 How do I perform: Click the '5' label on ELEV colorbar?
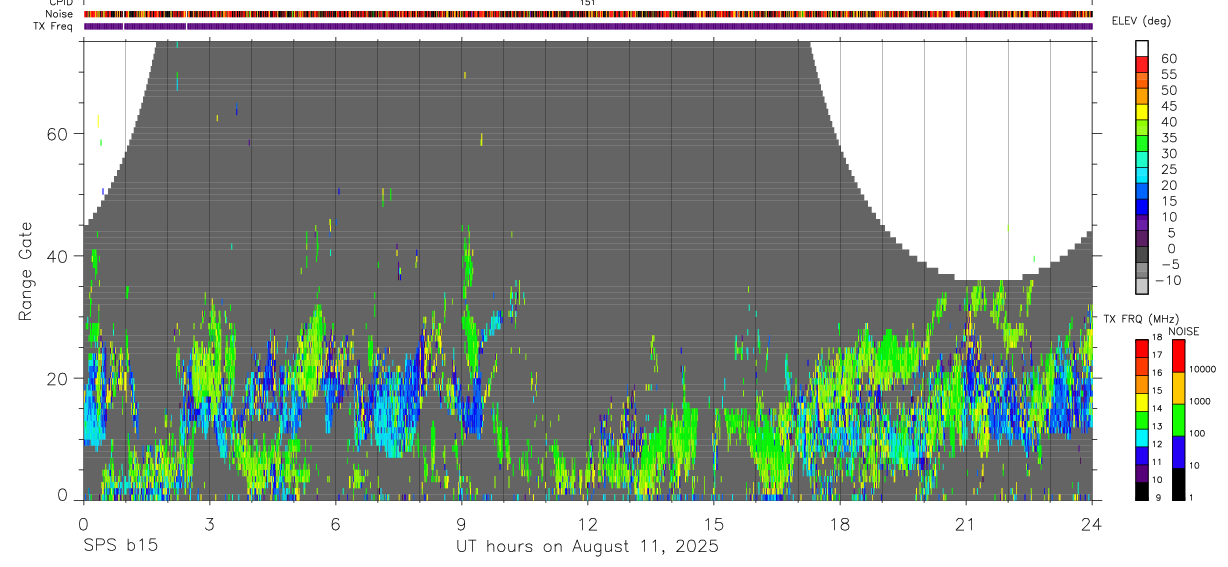coord(1172,233)
